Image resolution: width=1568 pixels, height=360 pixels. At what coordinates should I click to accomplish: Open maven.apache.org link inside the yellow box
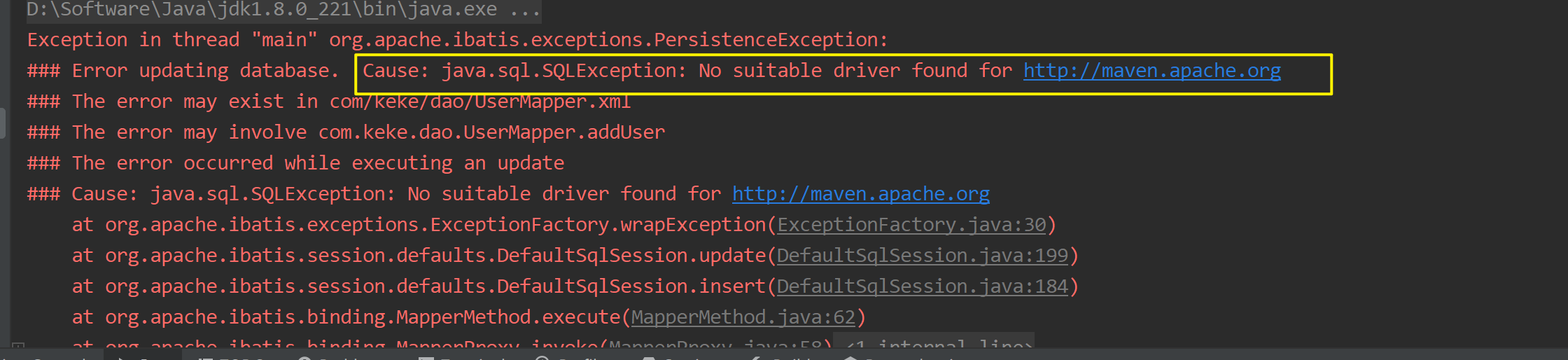coord(1151,71)
